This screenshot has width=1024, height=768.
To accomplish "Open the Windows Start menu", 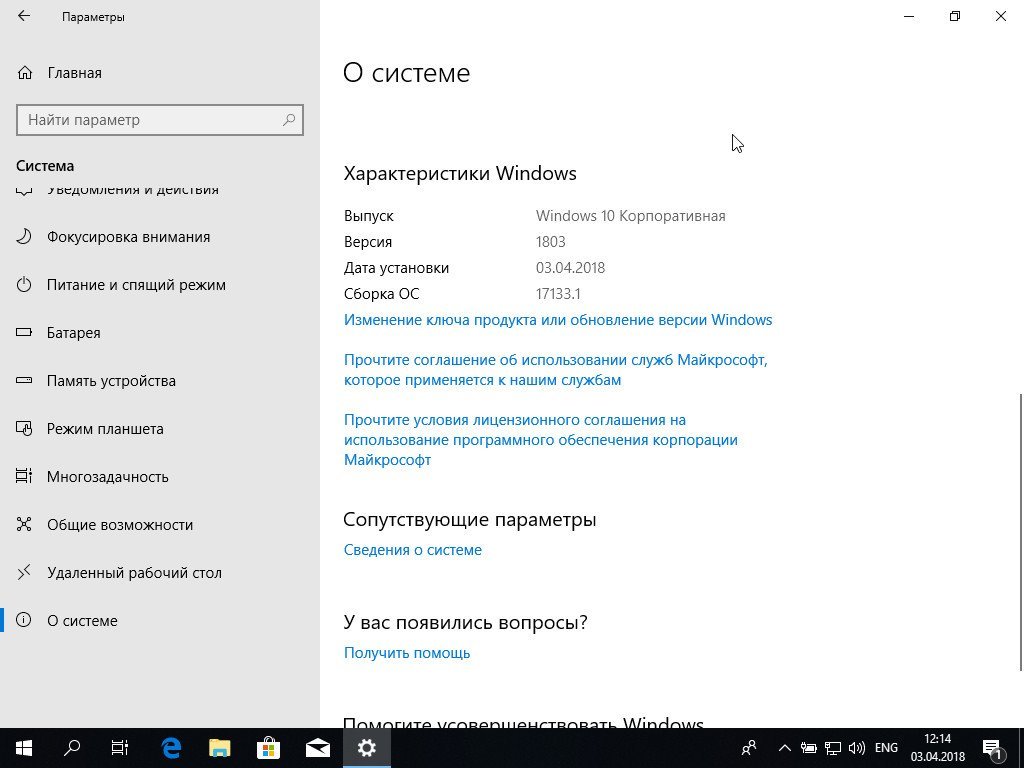I will [x=24, y=748].
